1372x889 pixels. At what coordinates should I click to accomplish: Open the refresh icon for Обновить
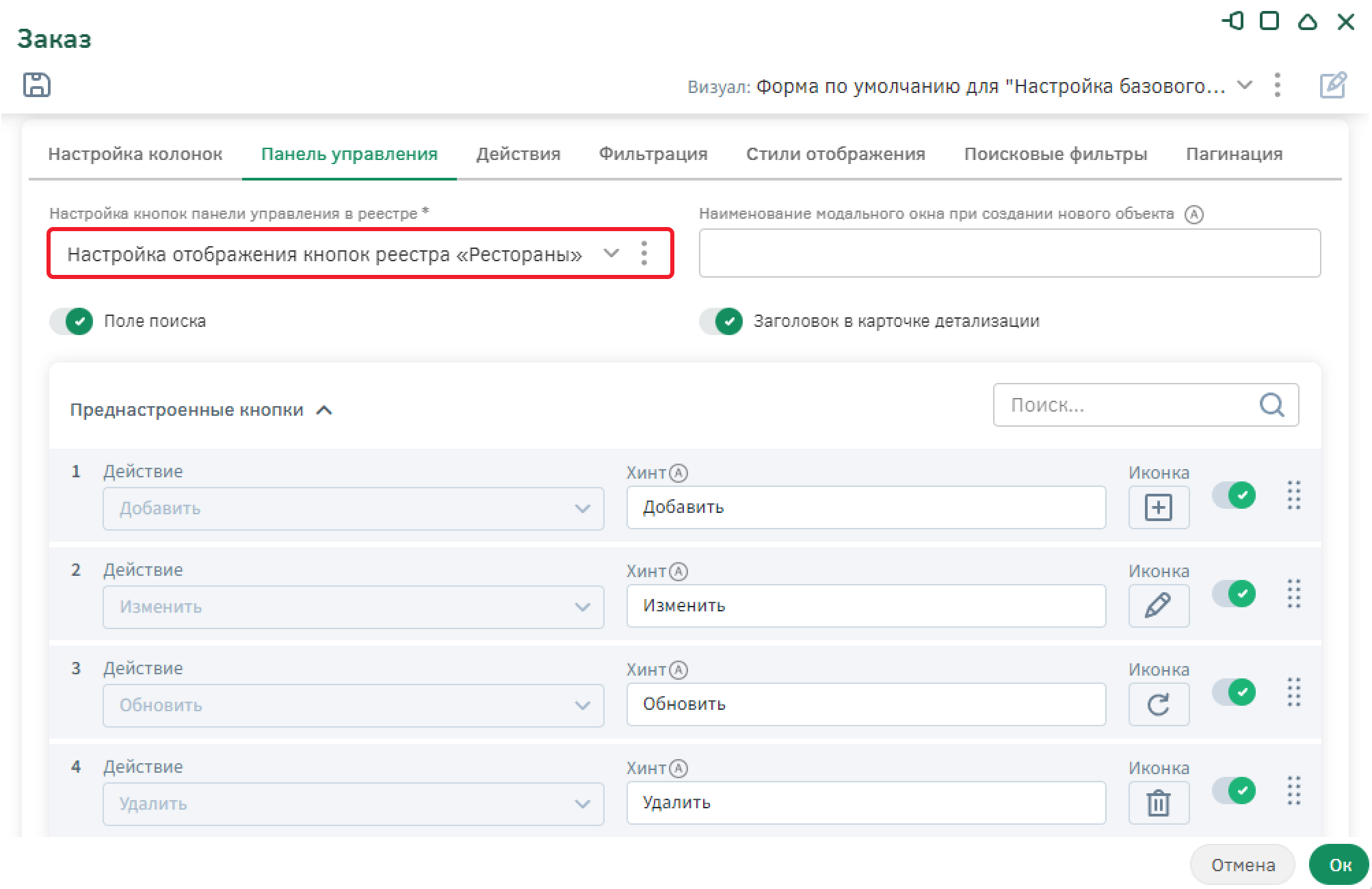[1158, 704]
